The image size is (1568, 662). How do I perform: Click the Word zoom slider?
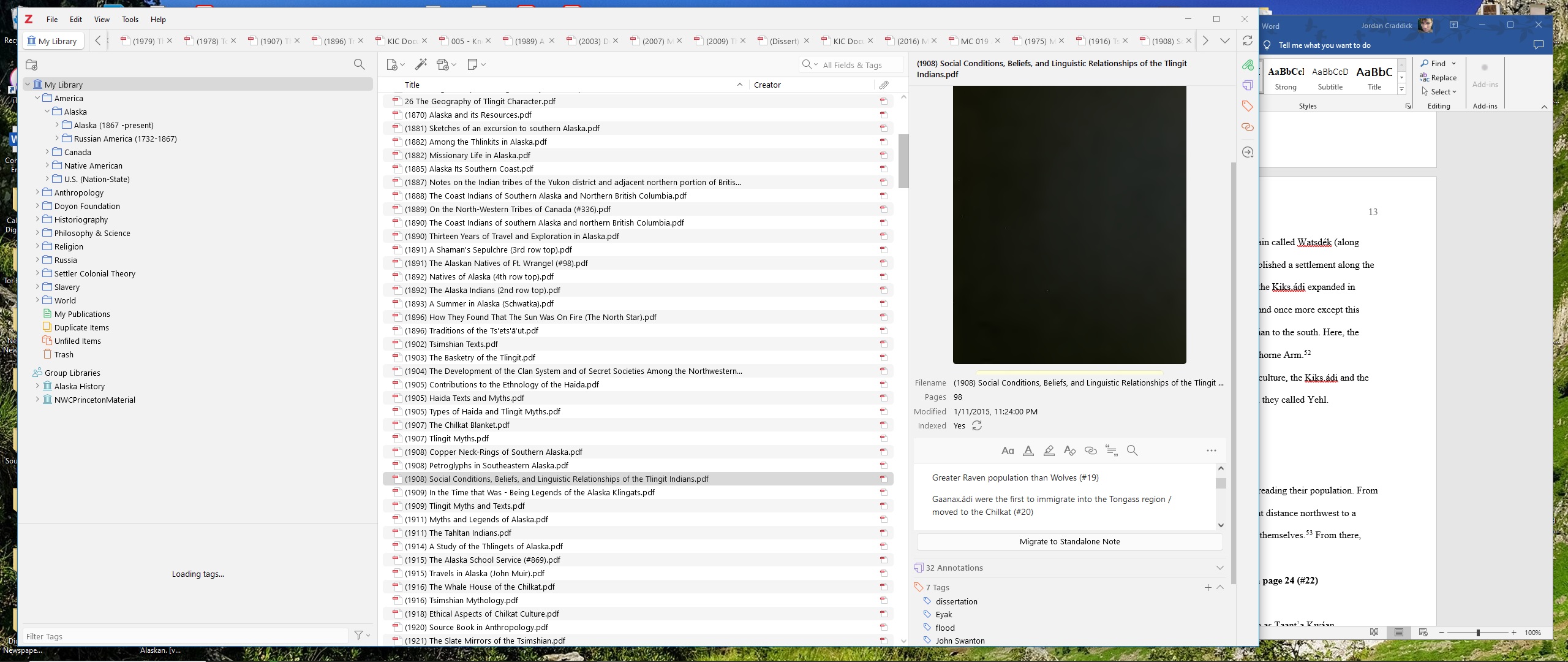(x=1478, y=633)
